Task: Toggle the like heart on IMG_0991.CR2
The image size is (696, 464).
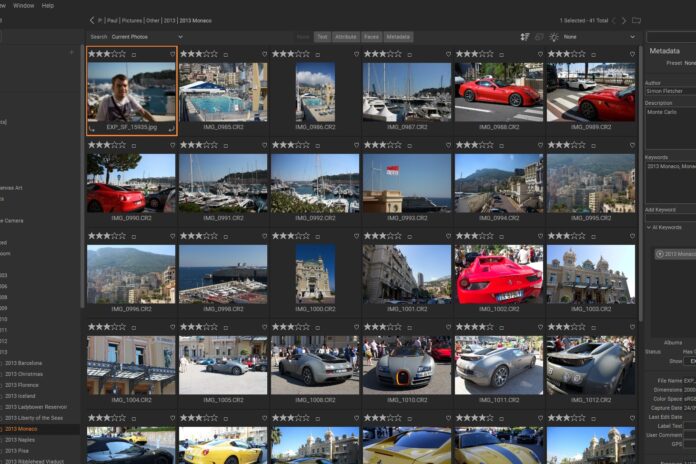Action: click(265, 145)
